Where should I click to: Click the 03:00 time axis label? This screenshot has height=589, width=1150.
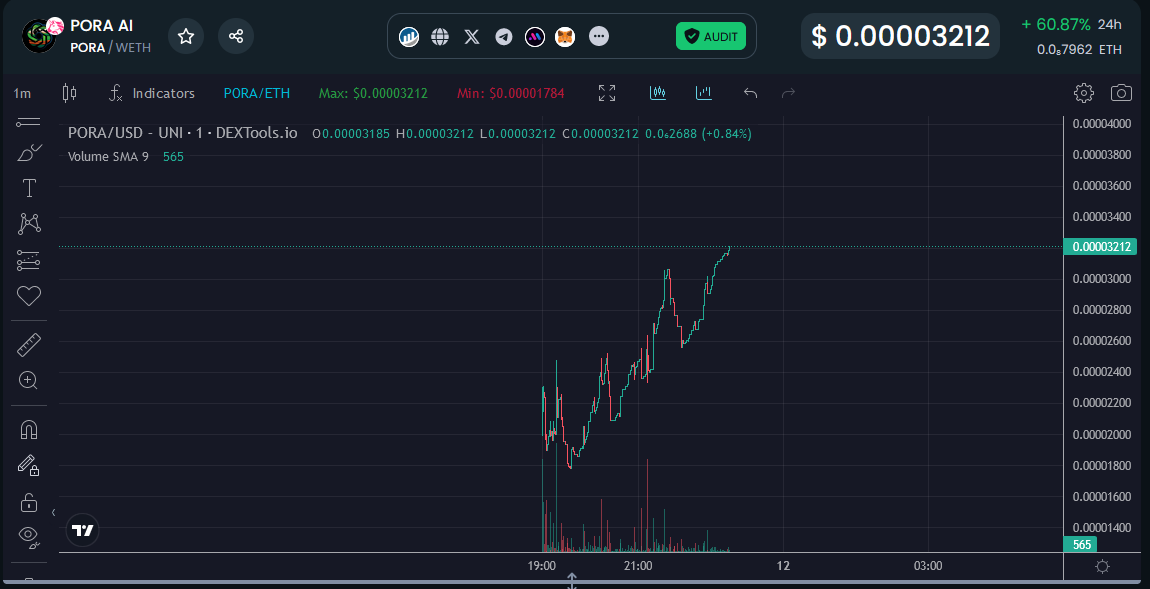click(928, 566)
